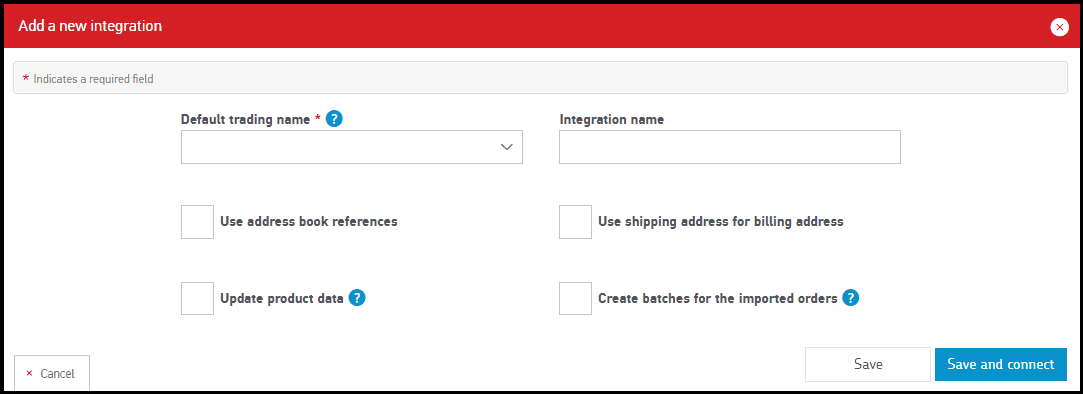The width and height of the screenshot is (1083, 394).
Task: Open the Default trading name dropdown
Action: (352, 147)
